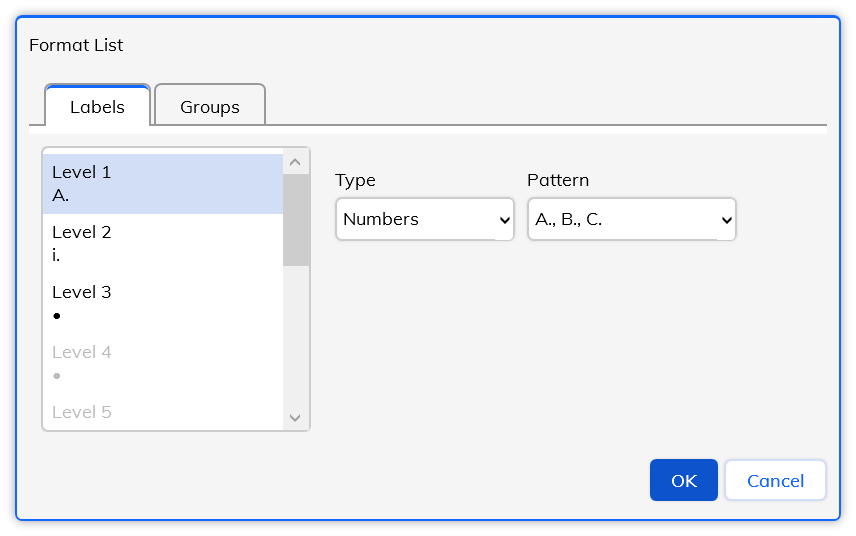The height and width of the screenshot is (536, 856).
Task: Click the chevron on the Type select
Action: (504, 220)
